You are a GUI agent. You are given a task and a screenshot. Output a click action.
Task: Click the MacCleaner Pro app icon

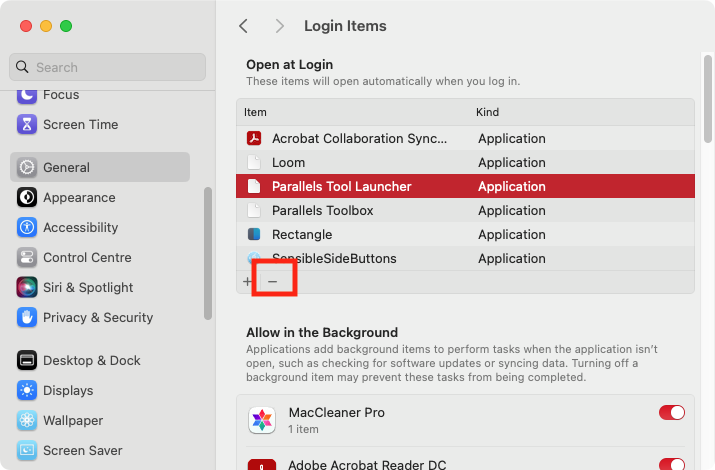262,420
